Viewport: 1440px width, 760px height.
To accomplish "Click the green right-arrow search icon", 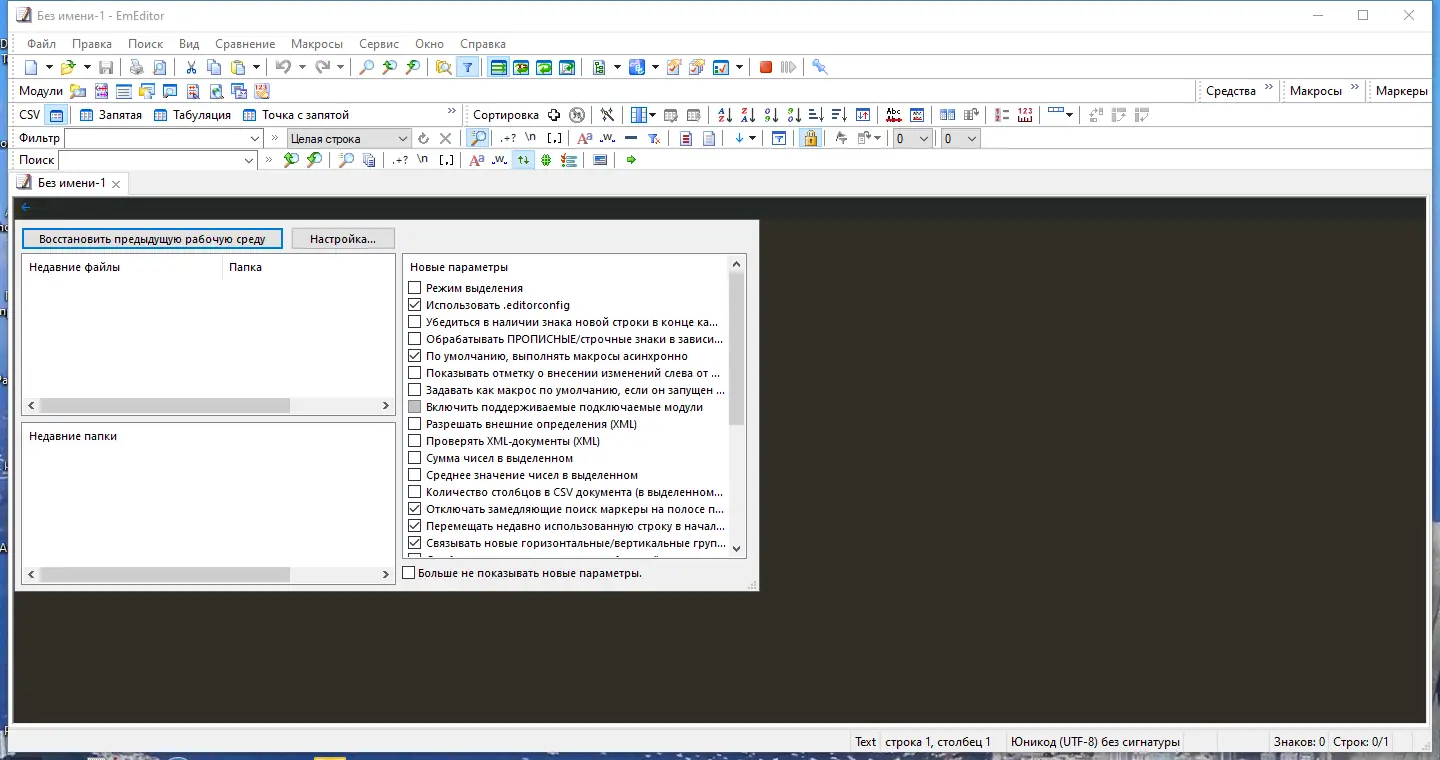I will (631, 160).
